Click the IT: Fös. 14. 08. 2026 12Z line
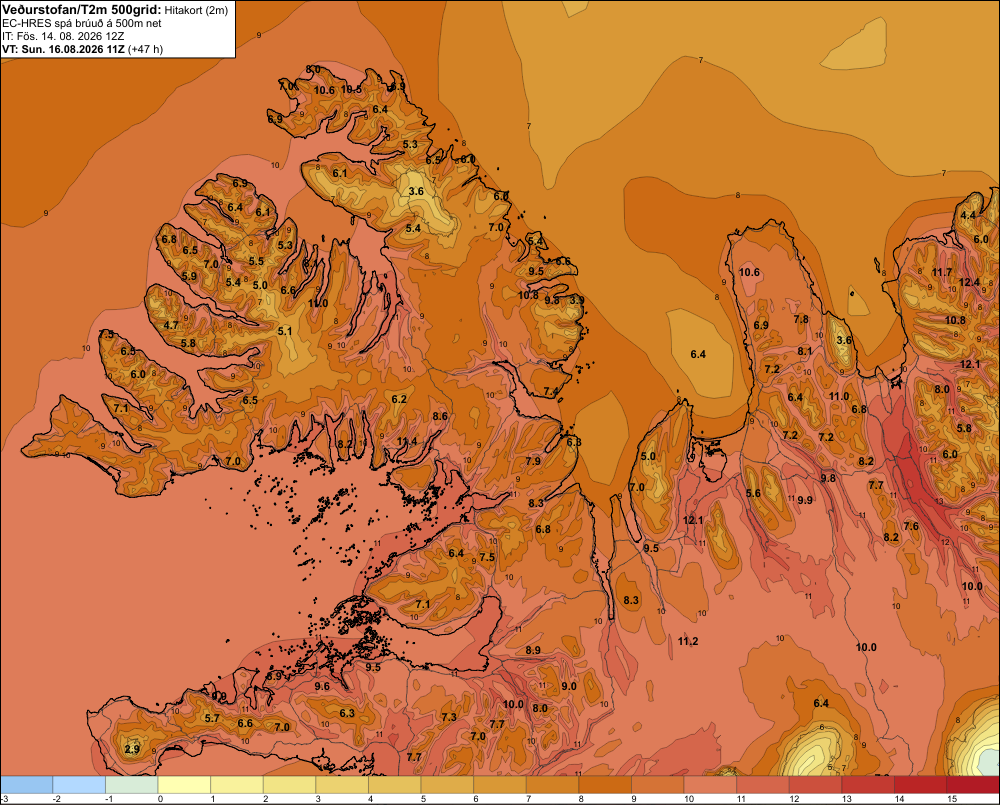1000x805 pixels. [63, 36]
